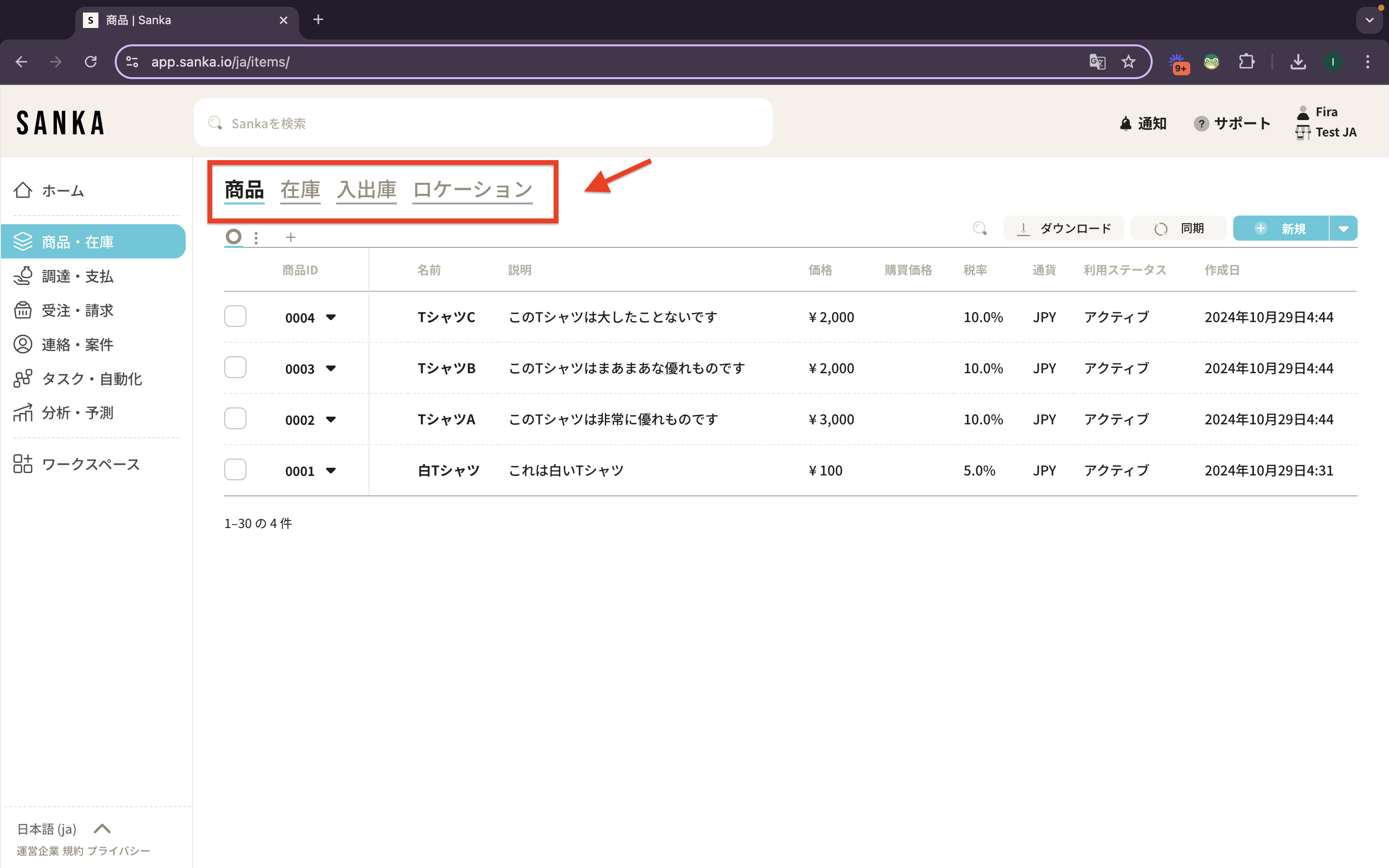Image resolution: width=1389 pixels, height=868 pixels.
Task: Open the ホーム sidebar item
Action: click(63, 190)
